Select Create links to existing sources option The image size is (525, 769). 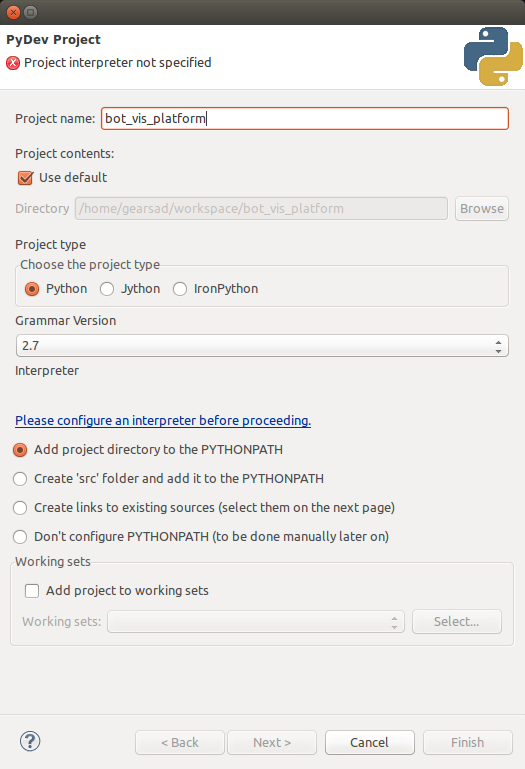[x=20, y=508]
